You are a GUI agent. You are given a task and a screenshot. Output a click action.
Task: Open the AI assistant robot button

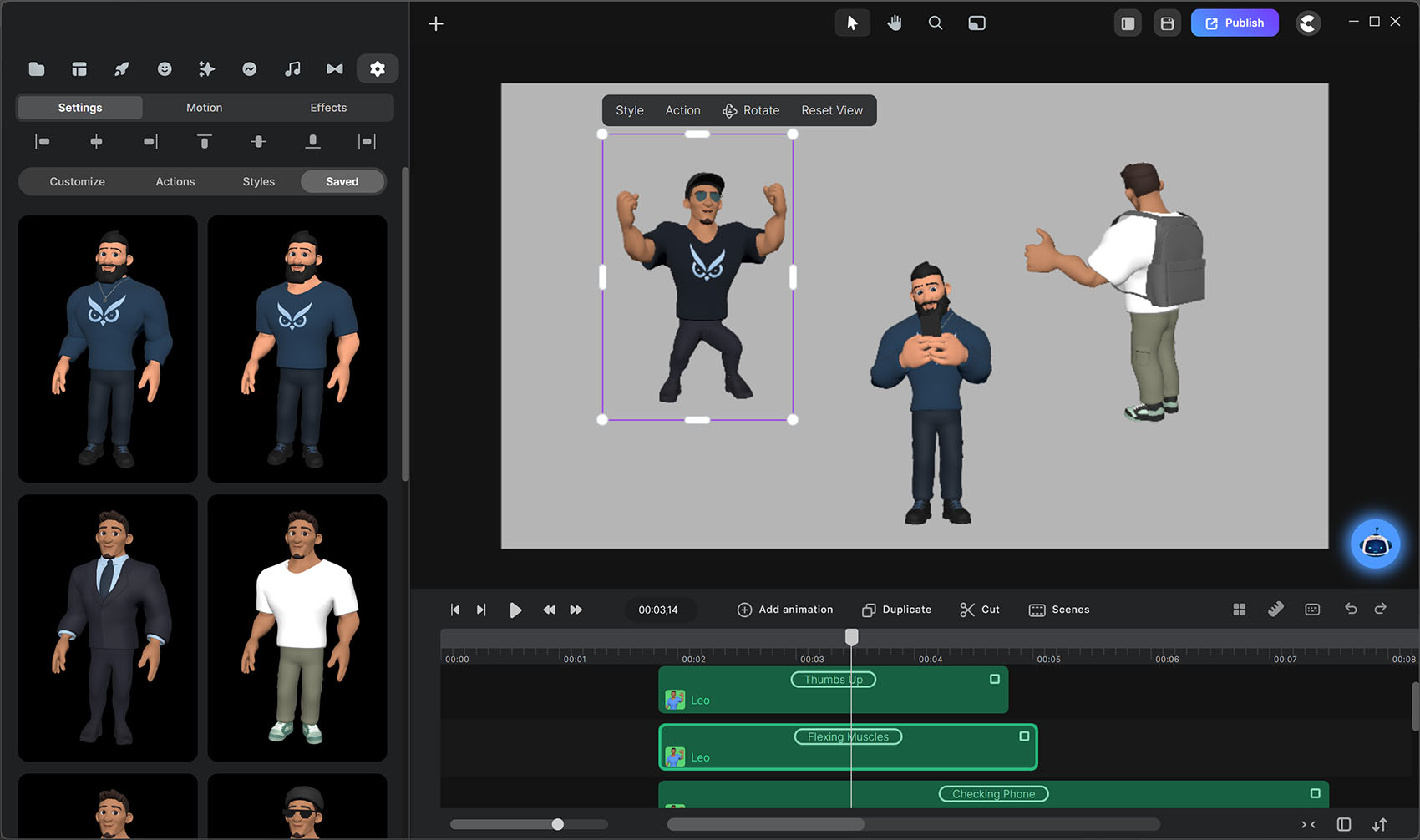click(x=1375, y=544)
